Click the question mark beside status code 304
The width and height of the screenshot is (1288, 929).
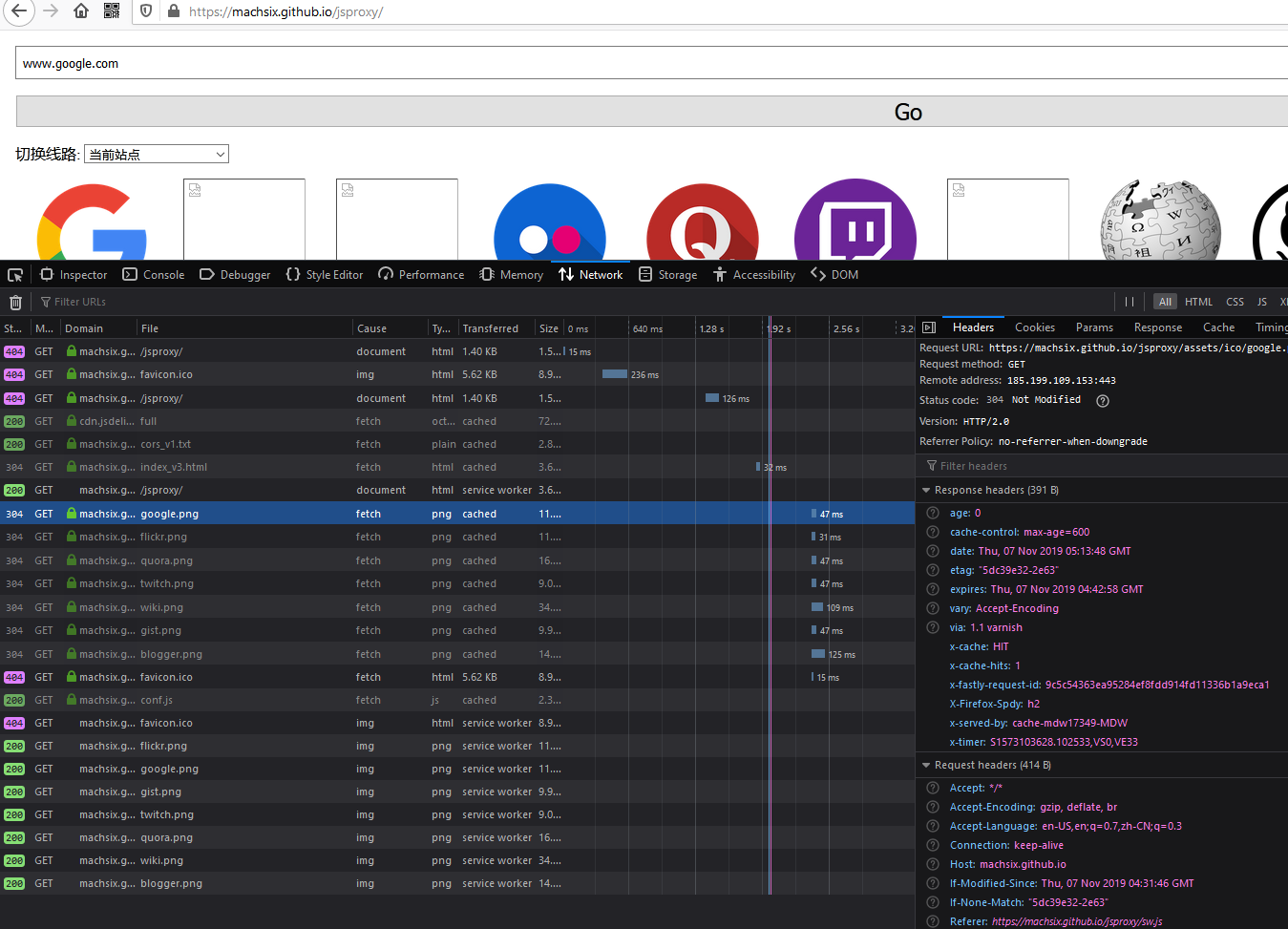(x=1102, y=400)
